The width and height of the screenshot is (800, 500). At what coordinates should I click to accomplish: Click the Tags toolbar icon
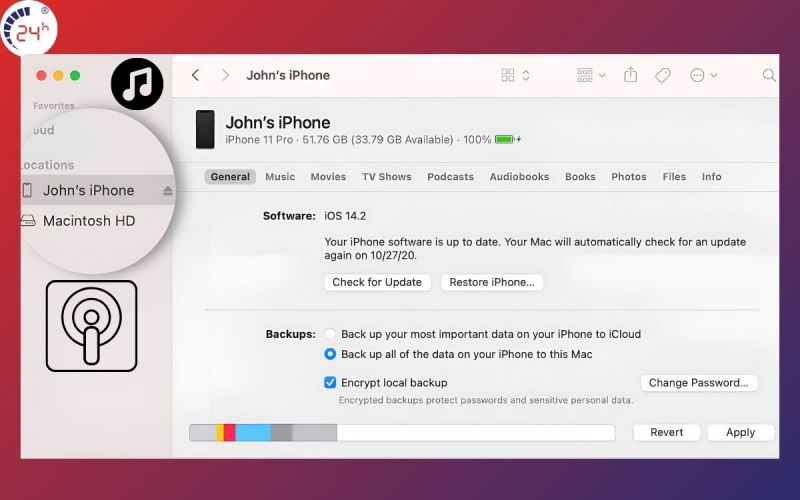coord(662,76)
